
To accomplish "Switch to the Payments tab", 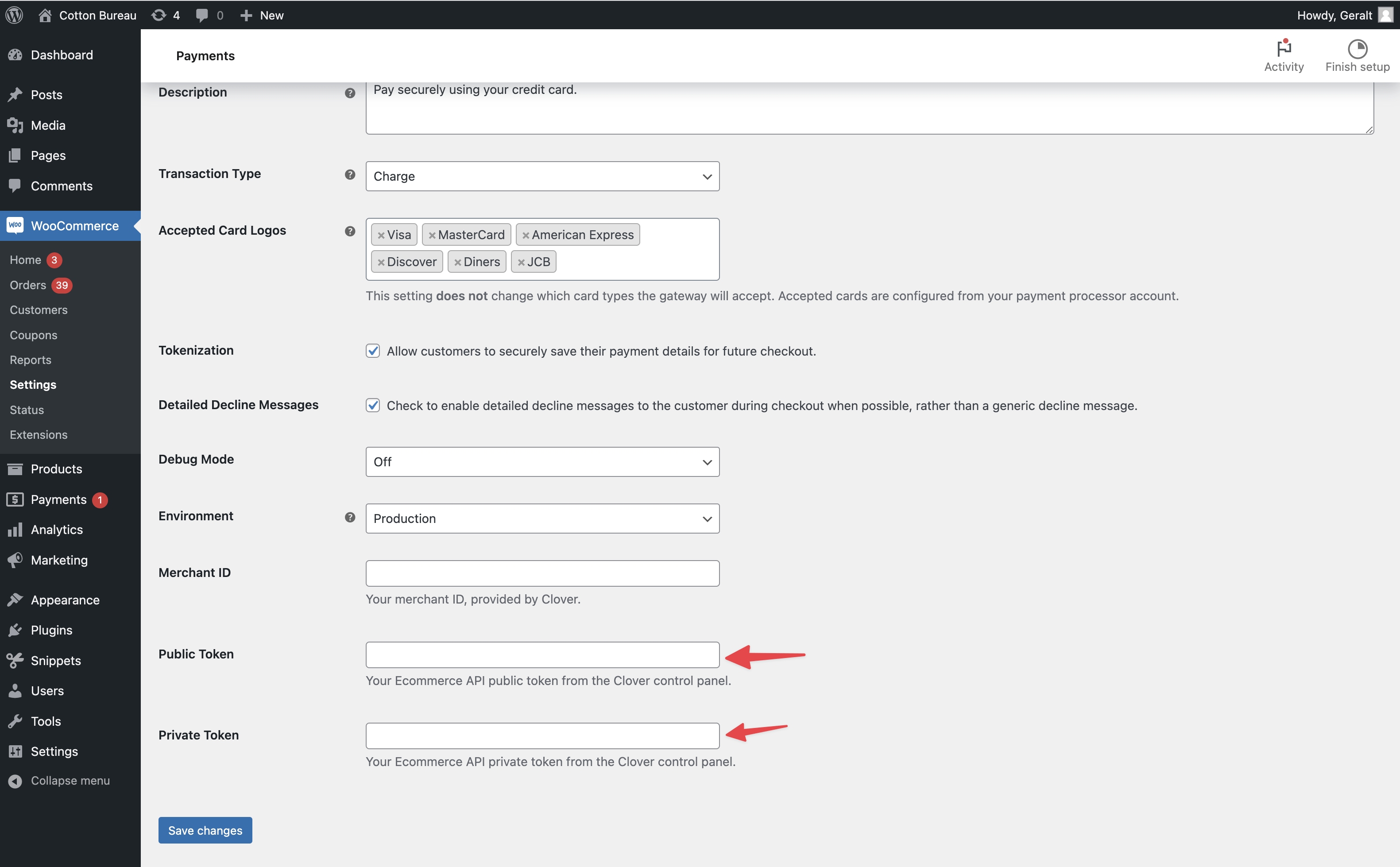I will pos(205,56).
